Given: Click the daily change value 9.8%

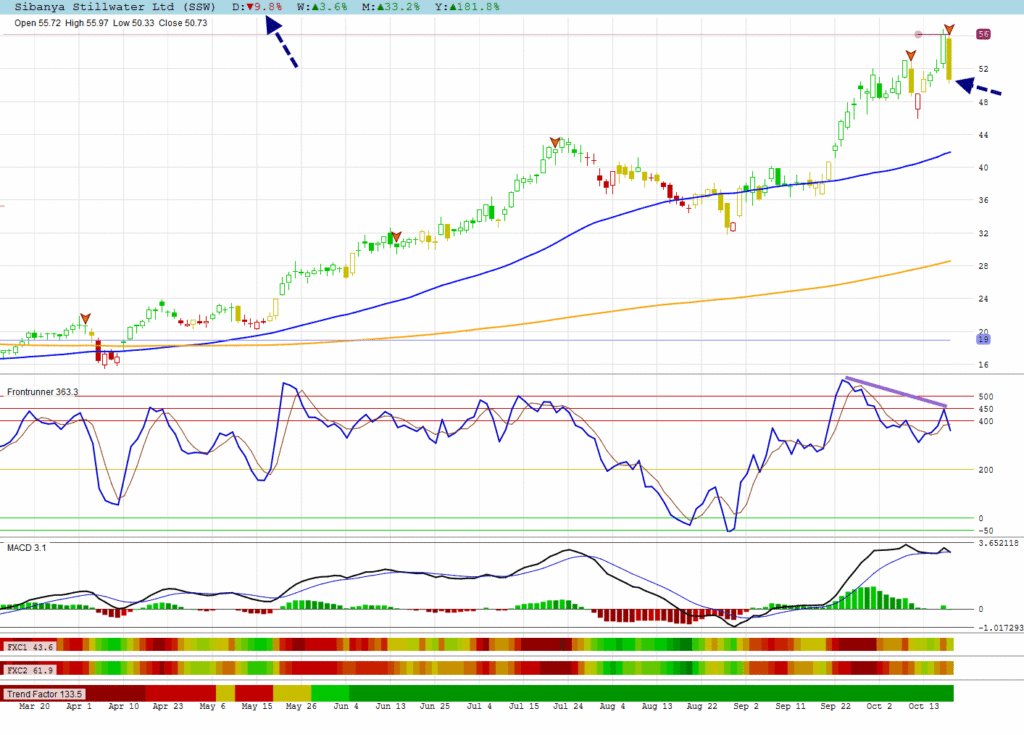Looking at the screenshot, I should [264, 7].
